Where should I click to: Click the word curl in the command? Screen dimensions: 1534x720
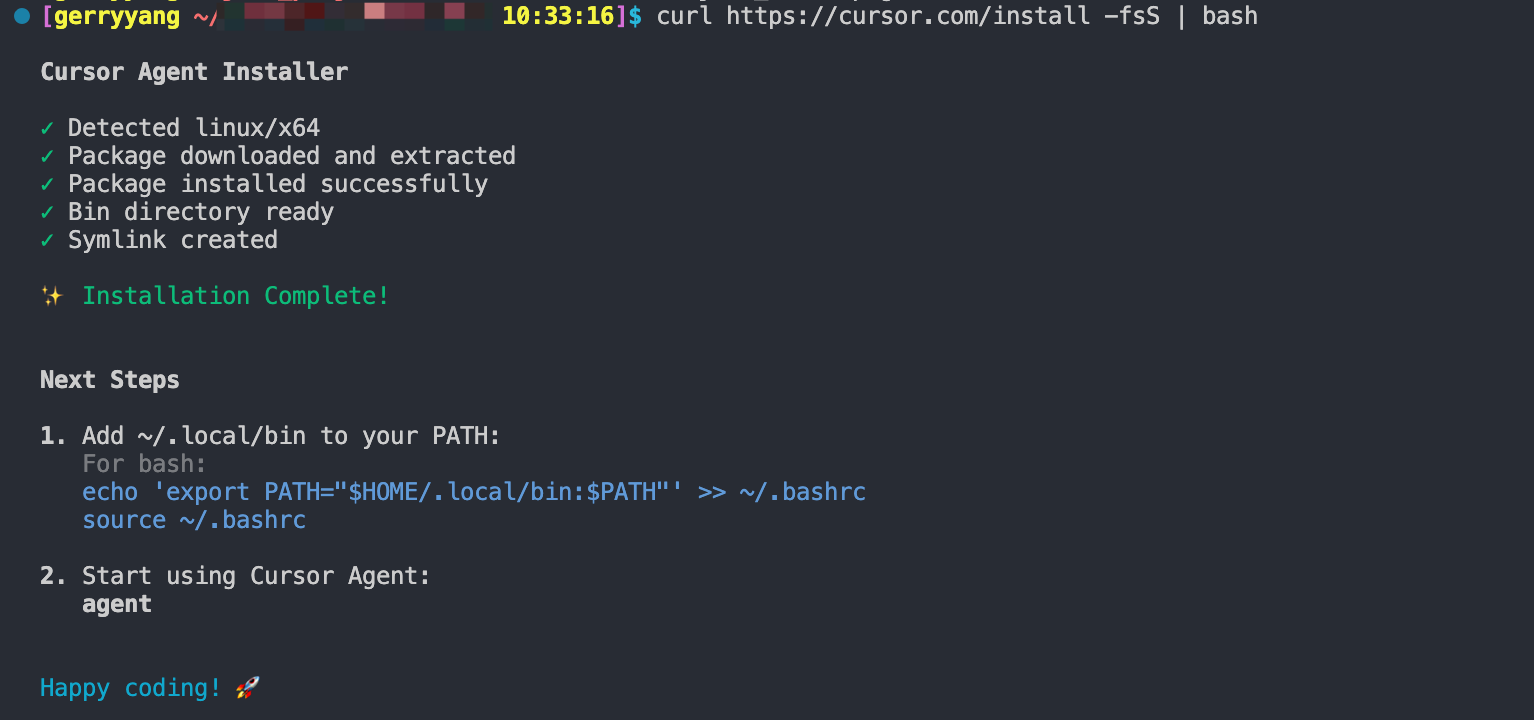684,16
